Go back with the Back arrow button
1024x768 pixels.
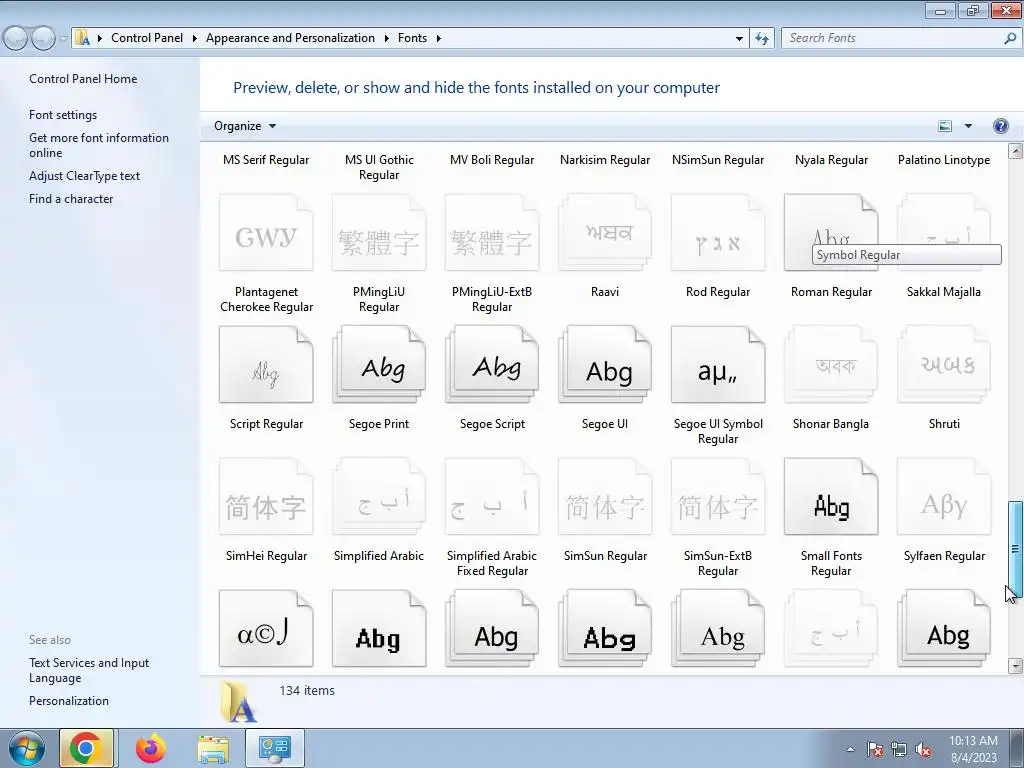point(16,38)
